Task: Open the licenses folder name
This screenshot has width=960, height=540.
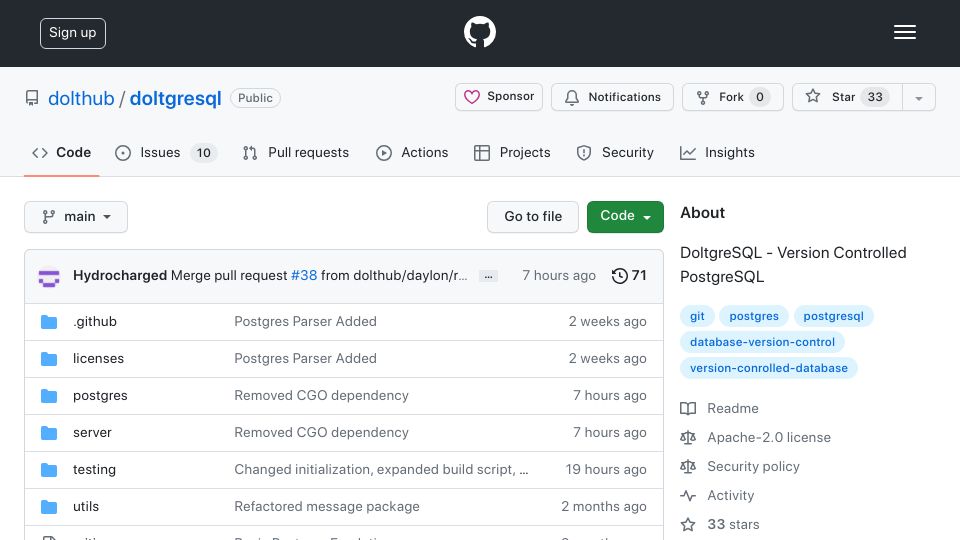Action: click(x=99, y=359)
